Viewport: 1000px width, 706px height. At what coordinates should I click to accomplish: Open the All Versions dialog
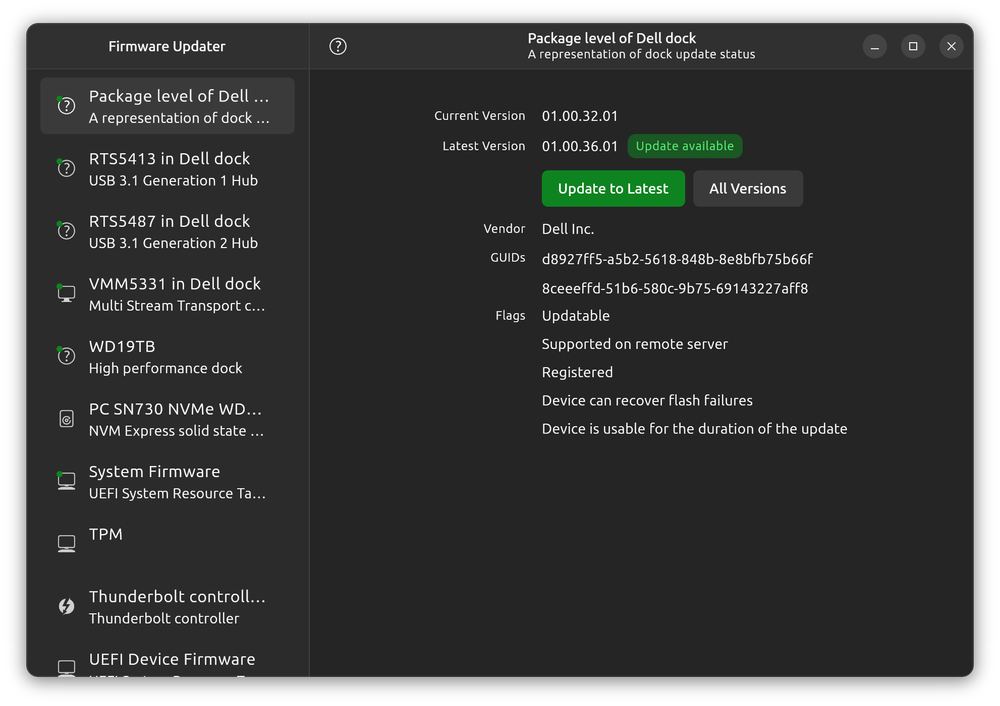click(747, 188)
